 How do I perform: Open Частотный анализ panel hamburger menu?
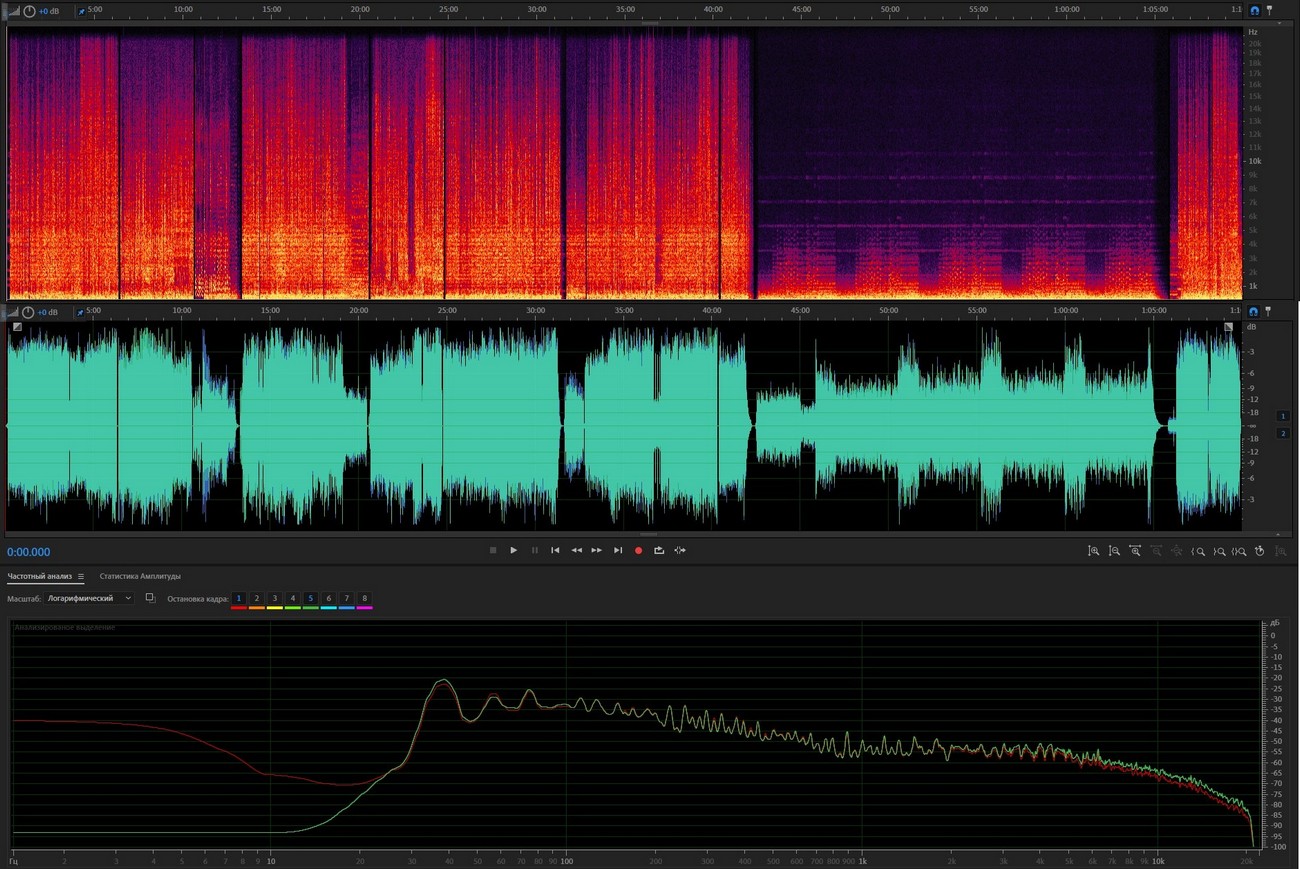click(x=81, y=576)
